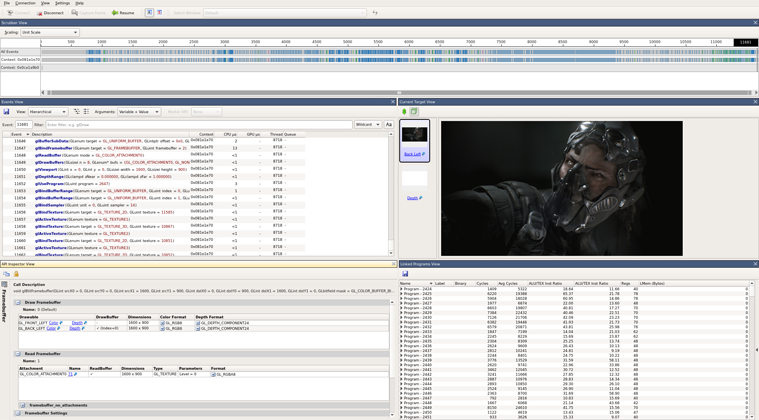Collapse the Draw Framebuffer section
Screen dimensions: 759x420
[18, 302]
